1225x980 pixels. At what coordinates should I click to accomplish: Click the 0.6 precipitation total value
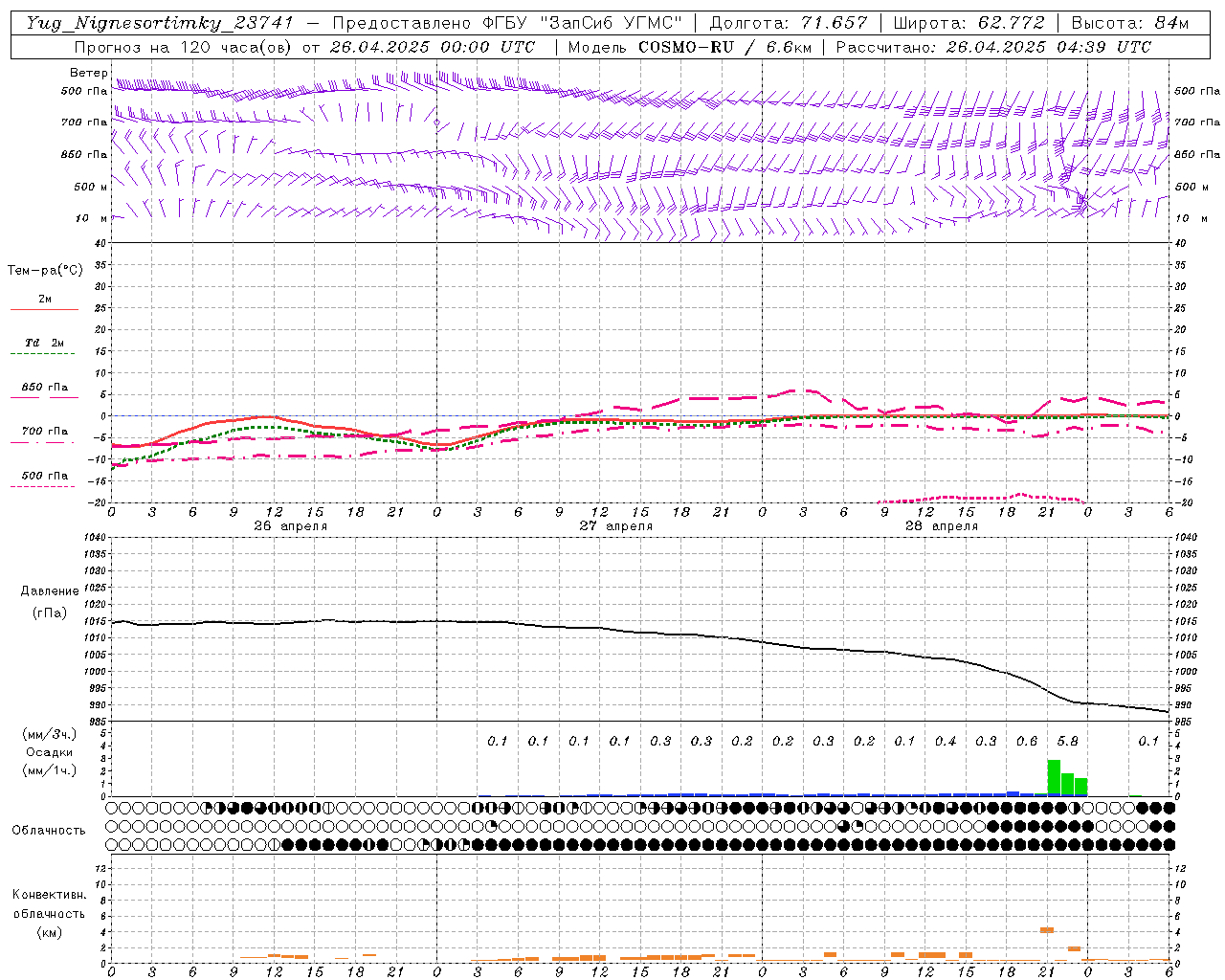pos(1027,742)
